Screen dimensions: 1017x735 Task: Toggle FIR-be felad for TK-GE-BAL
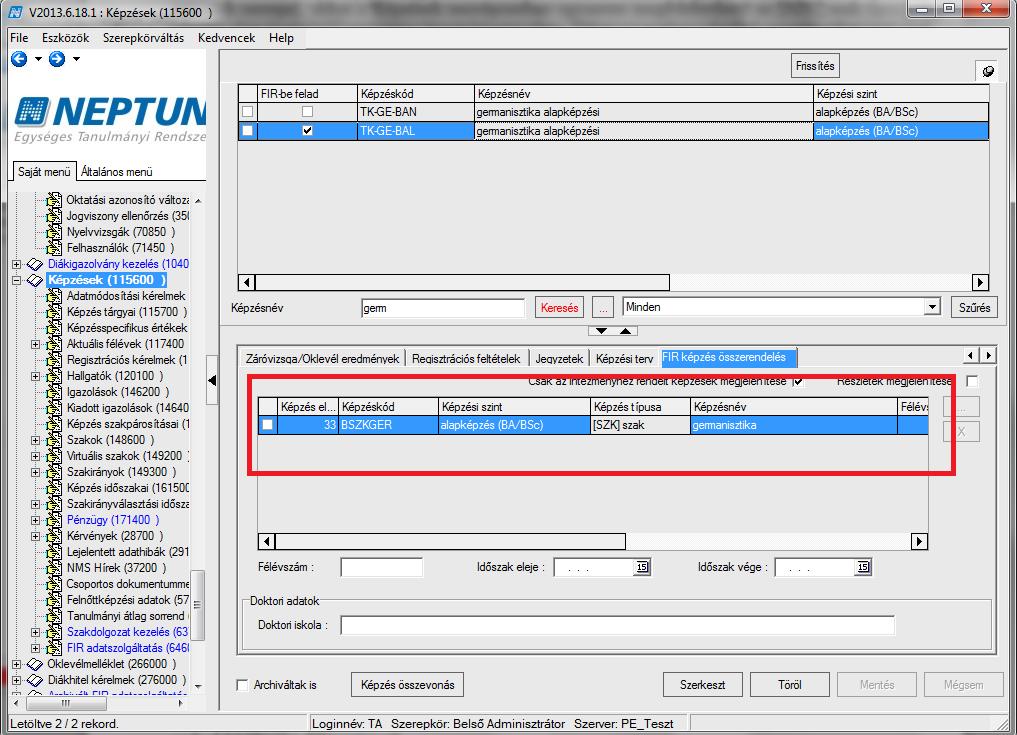pos(307,130)
